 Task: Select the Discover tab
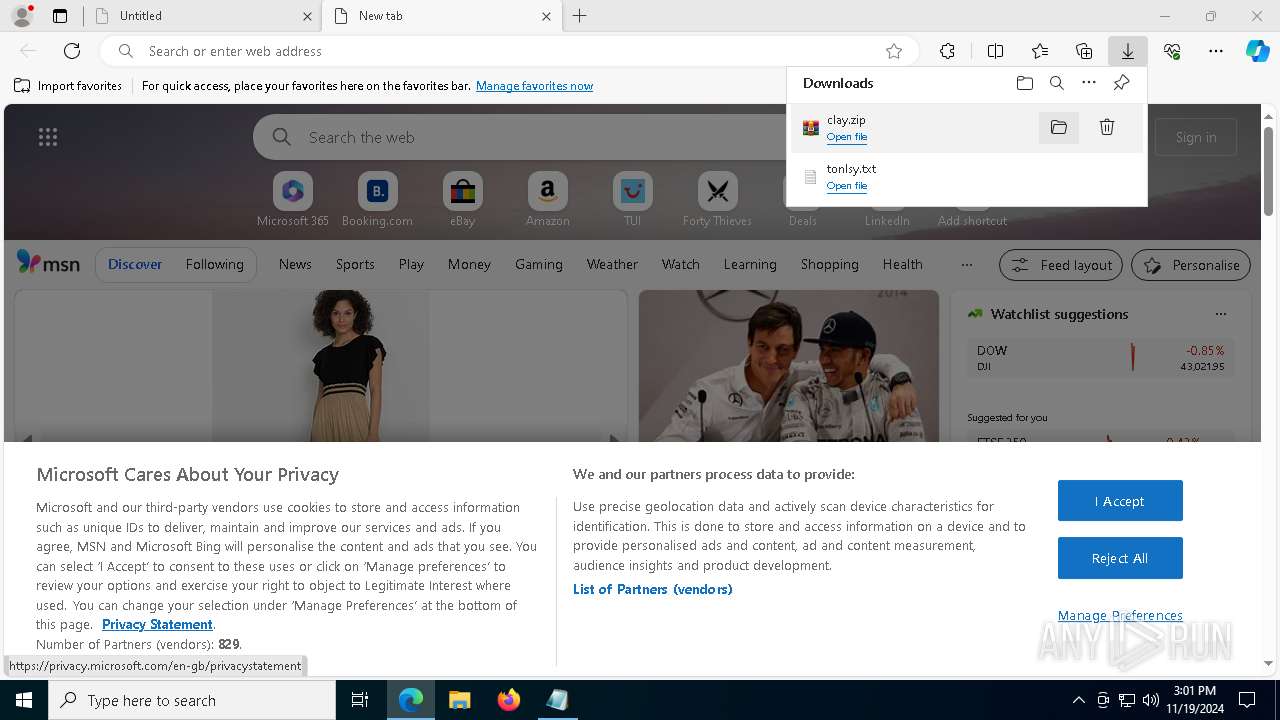tap(135, 264)
